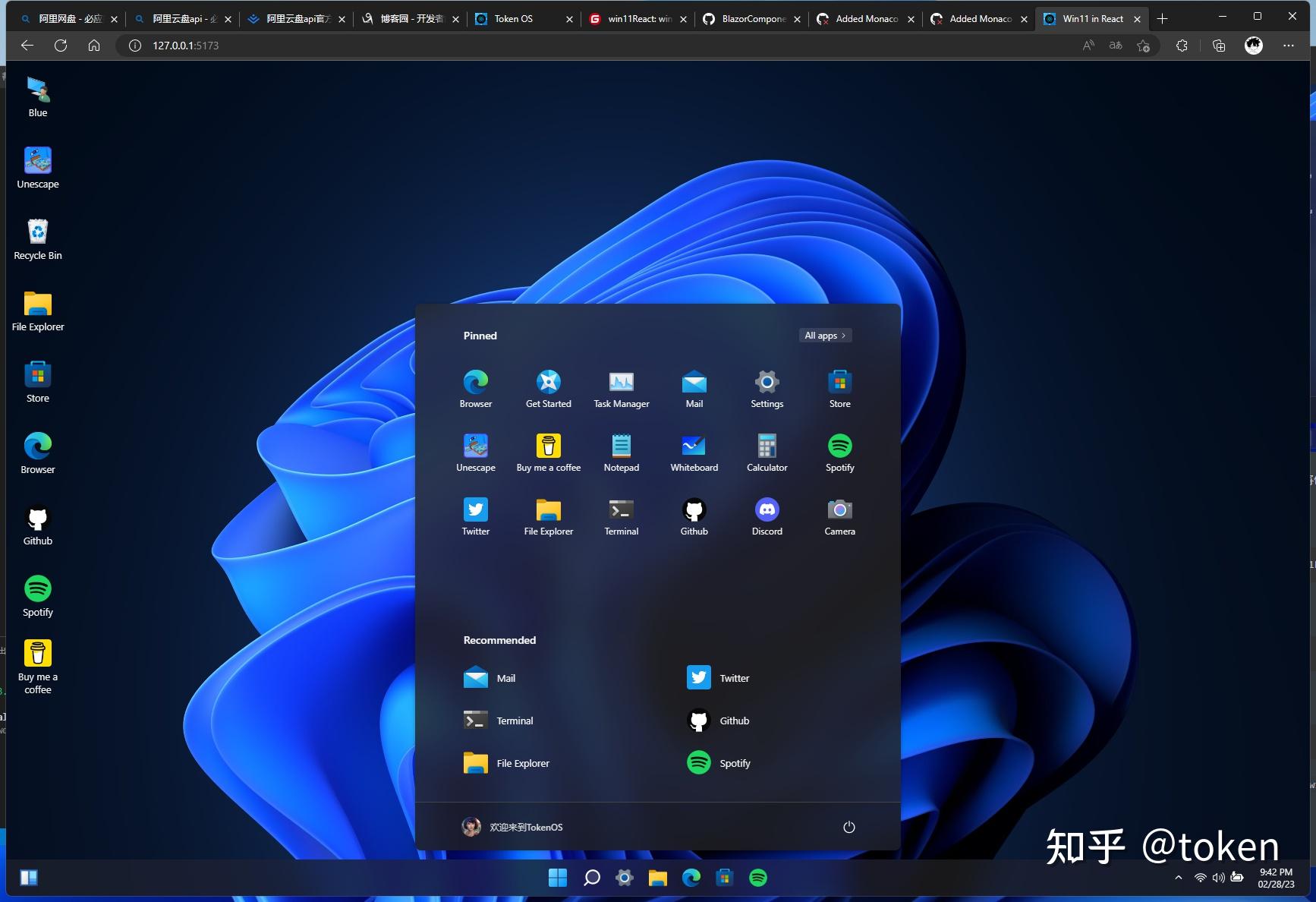
Task: Open recommended Spotify item
Action: (x=719, y=763)
